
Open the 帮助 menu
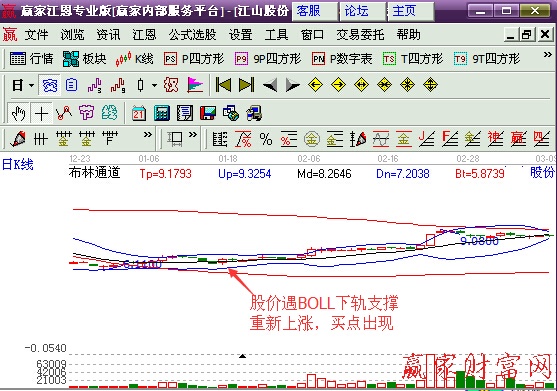pos(409,35)
